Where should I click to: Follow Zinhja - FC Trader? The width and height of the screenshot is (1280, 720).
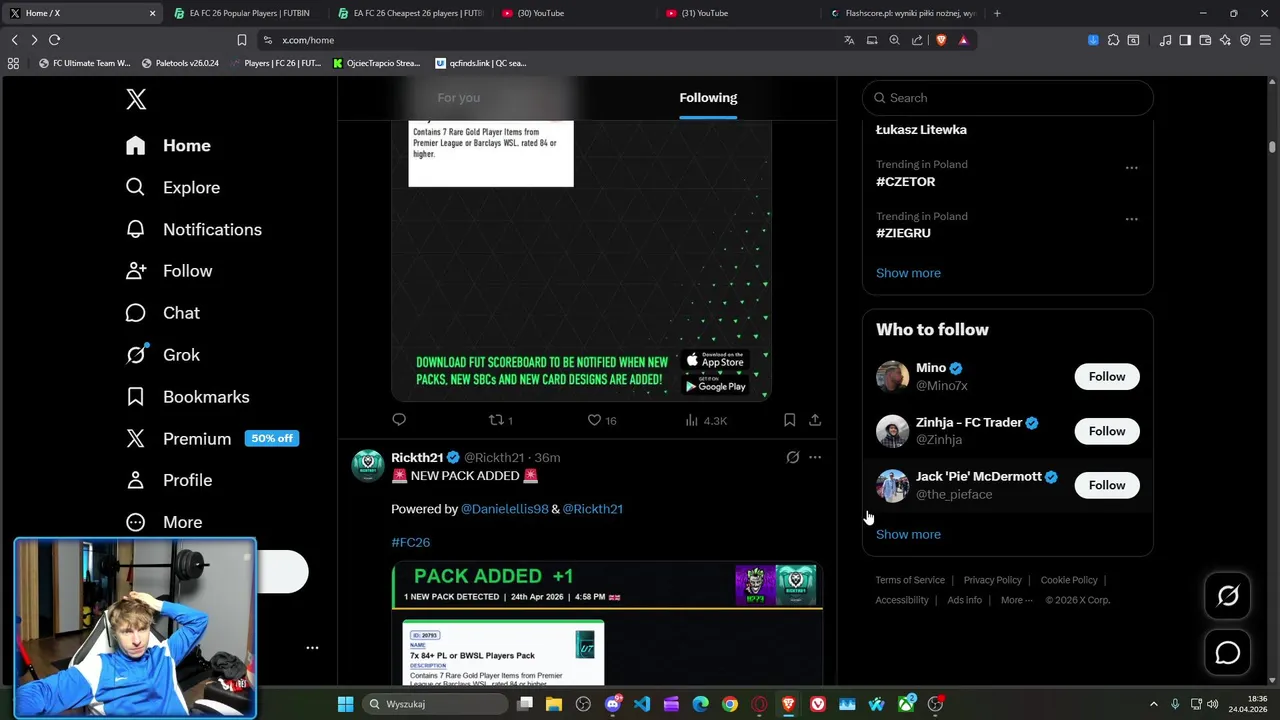point(1106,431)
